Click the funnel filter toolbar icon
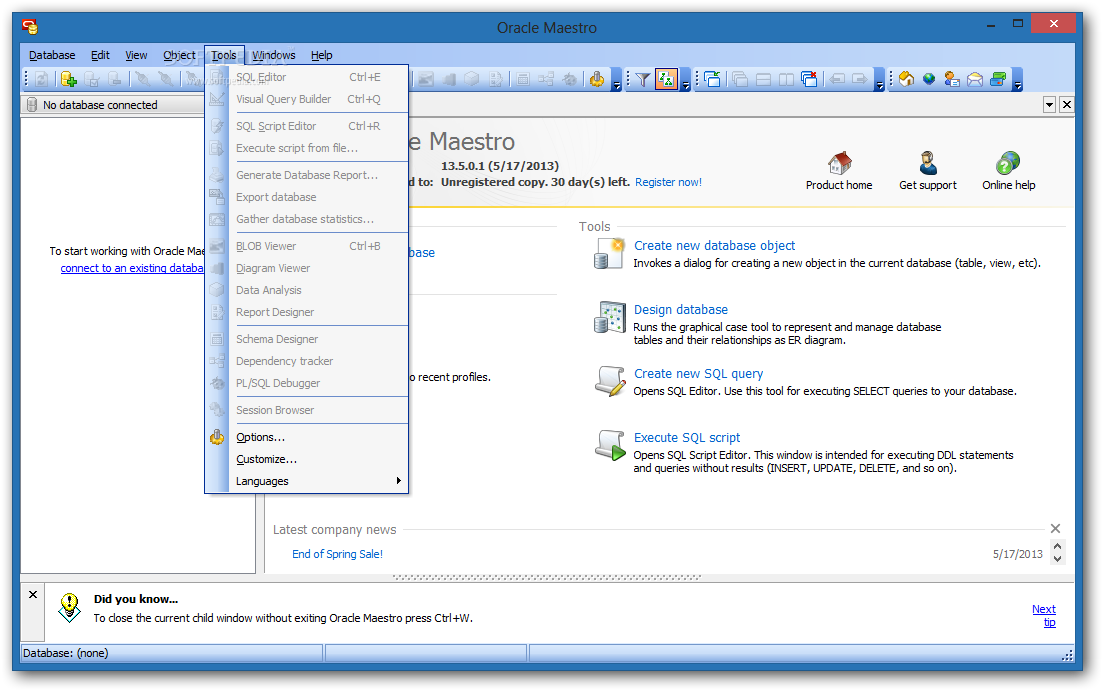Image resolution: width=1103 pixels, height=691 pixels. tap(642, 80)
